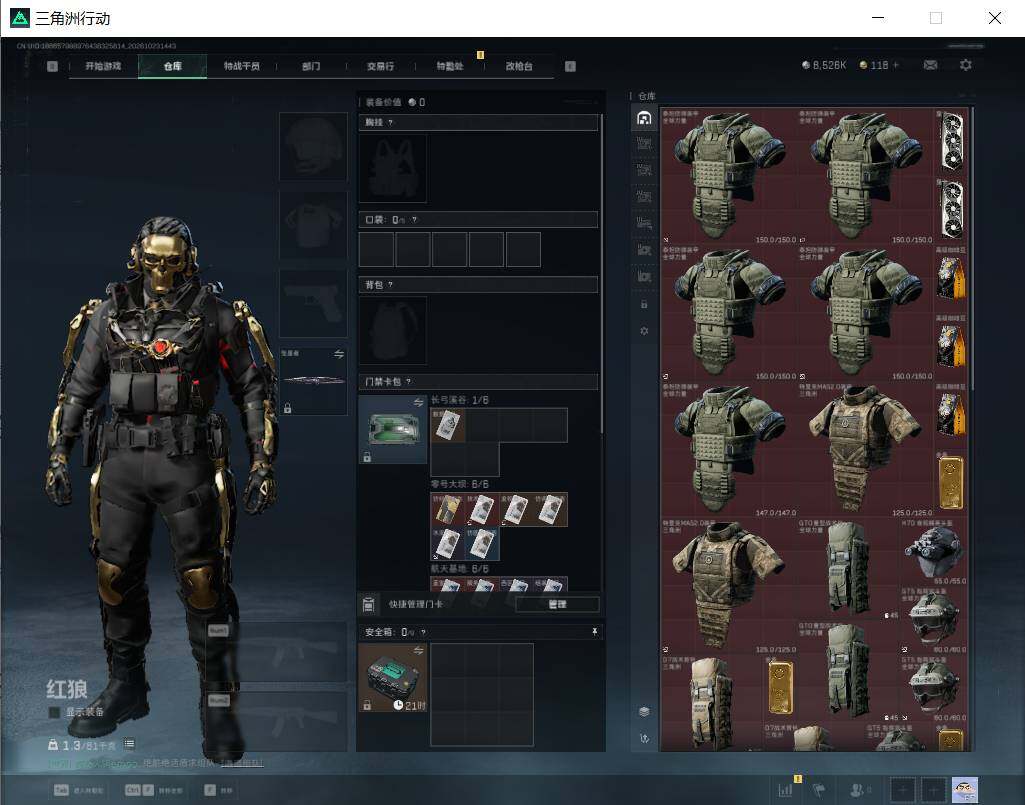Click the flag icon in bottom bar
Image resolution: width=1025 pixels, height=805 pixels.
click(819, 790)
